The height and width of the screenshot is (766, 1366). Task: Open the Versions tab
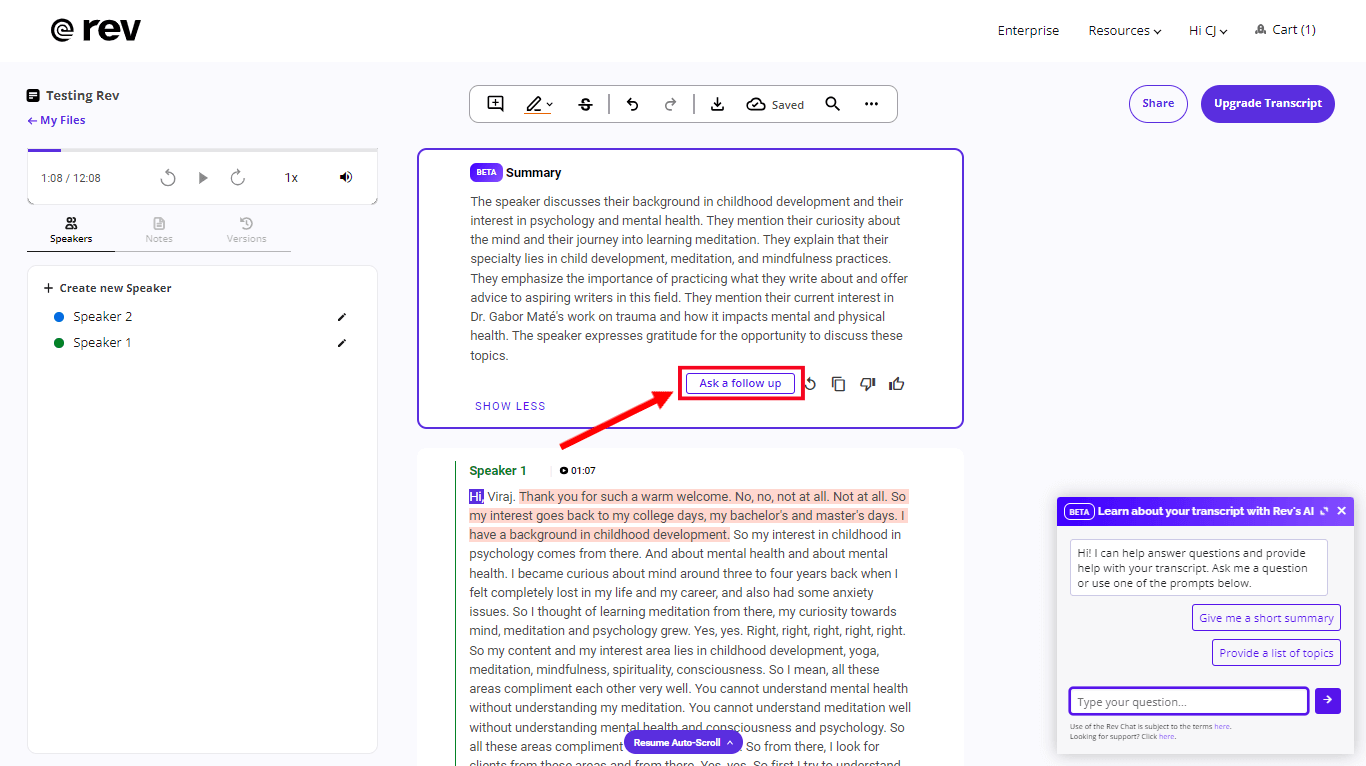(246, 230)
